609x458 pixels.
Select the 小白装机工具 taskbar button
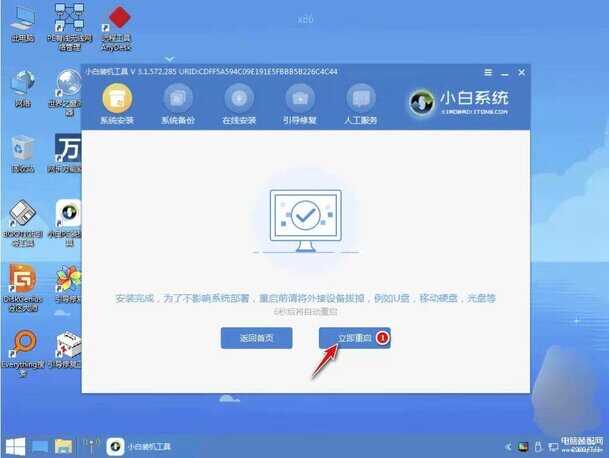click(x=139, y=446)
